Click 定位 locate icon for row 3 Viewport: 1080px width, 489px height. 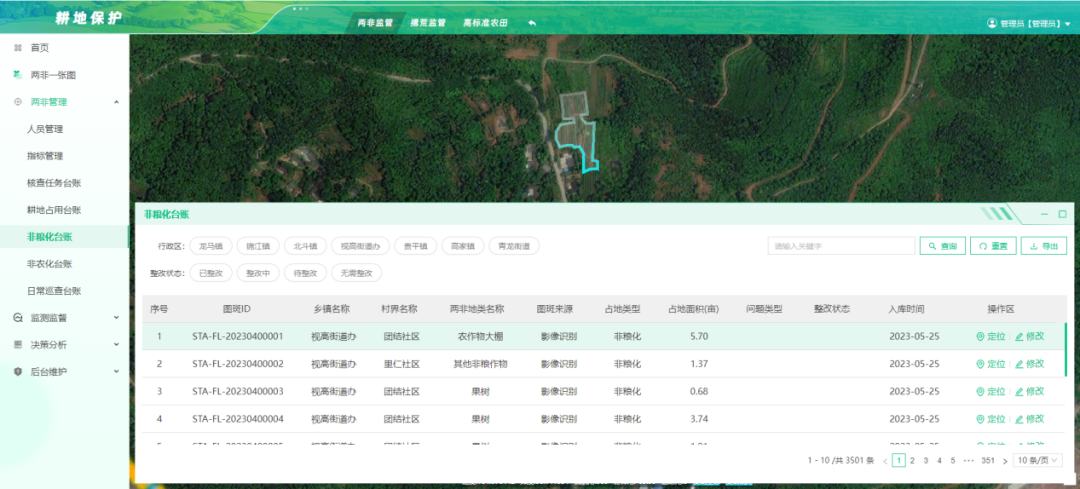point(980,391)
